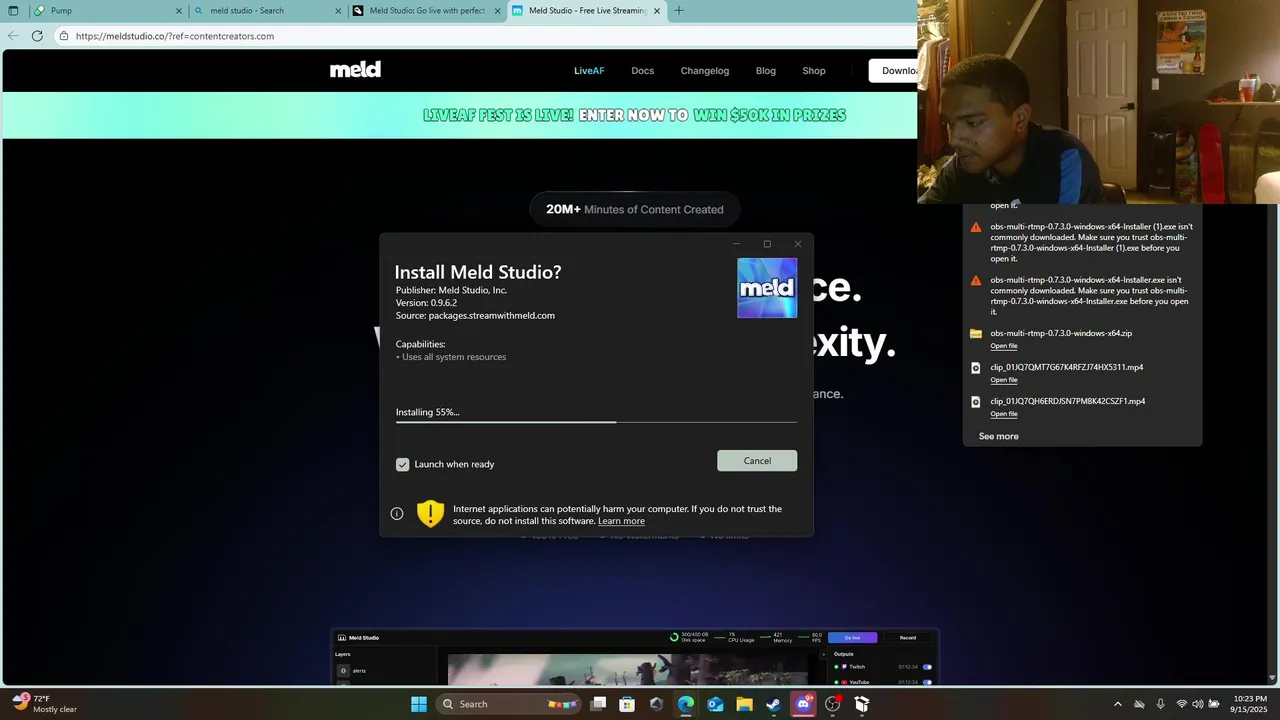Click Meld Studio app preview screenshot on page

coord(635,657)
